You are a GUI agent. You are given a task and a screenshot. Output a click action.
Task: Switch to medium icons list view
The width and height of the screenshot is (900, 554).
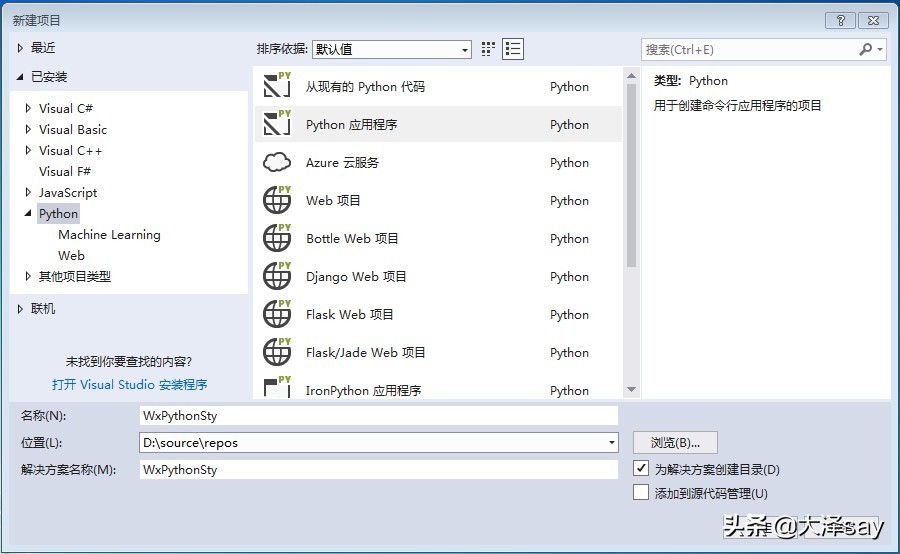point(513,49)
